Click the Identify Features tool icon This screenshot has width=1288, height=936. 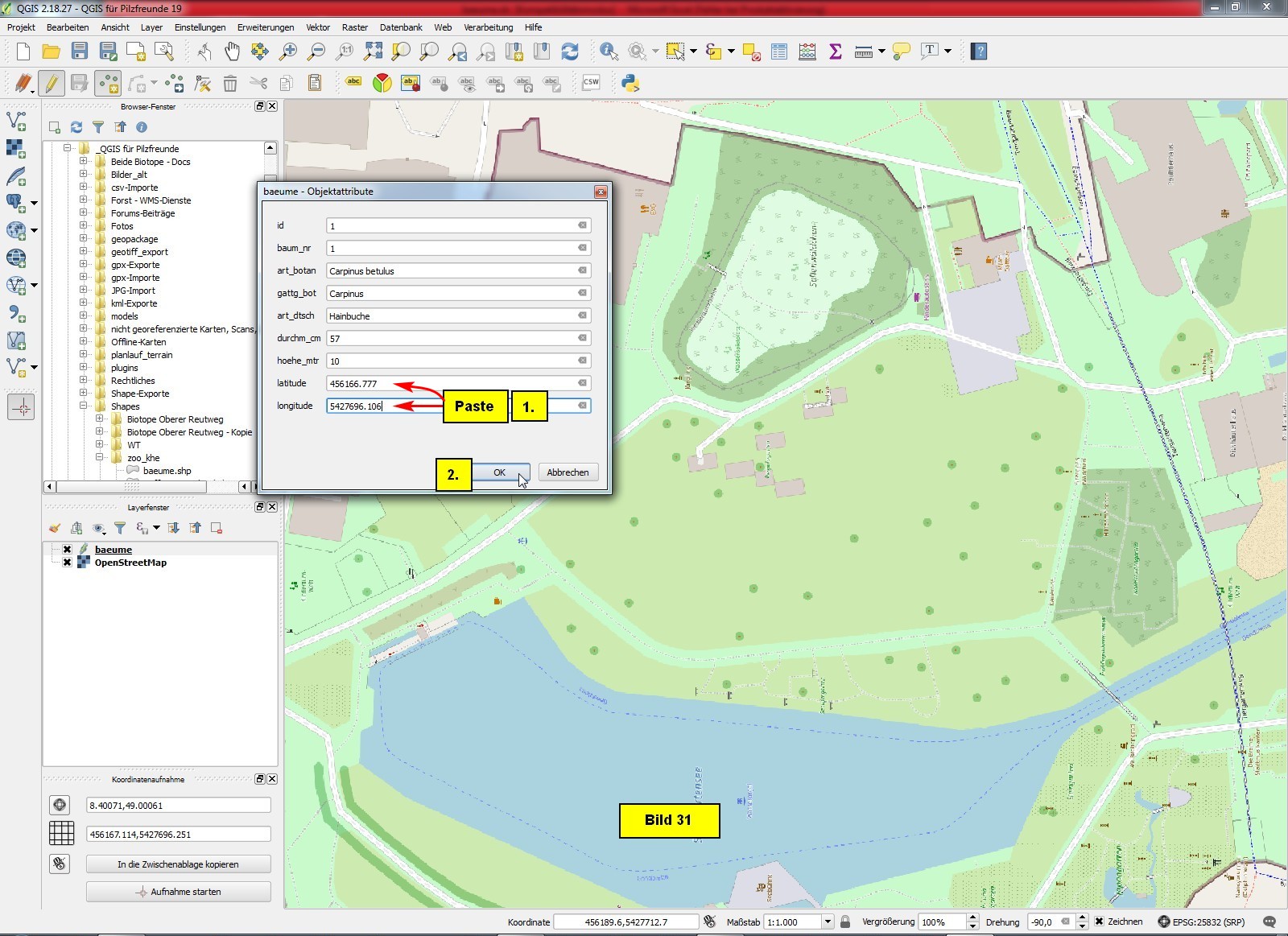tap(609, 52)
